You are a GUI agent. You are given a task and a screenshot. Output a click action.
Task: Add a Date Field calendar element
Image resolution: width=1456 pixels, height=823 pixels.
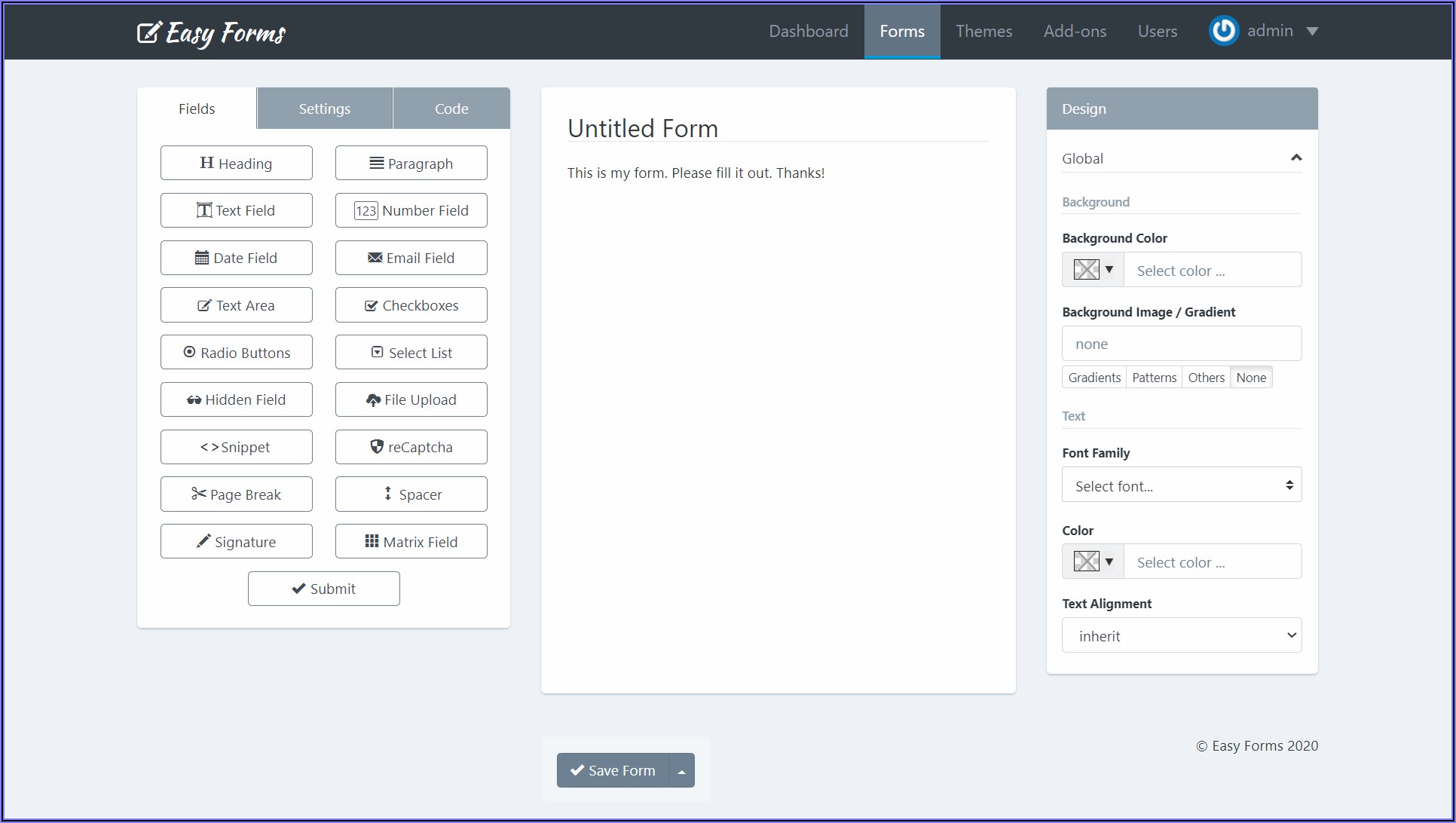click(236, 258)
